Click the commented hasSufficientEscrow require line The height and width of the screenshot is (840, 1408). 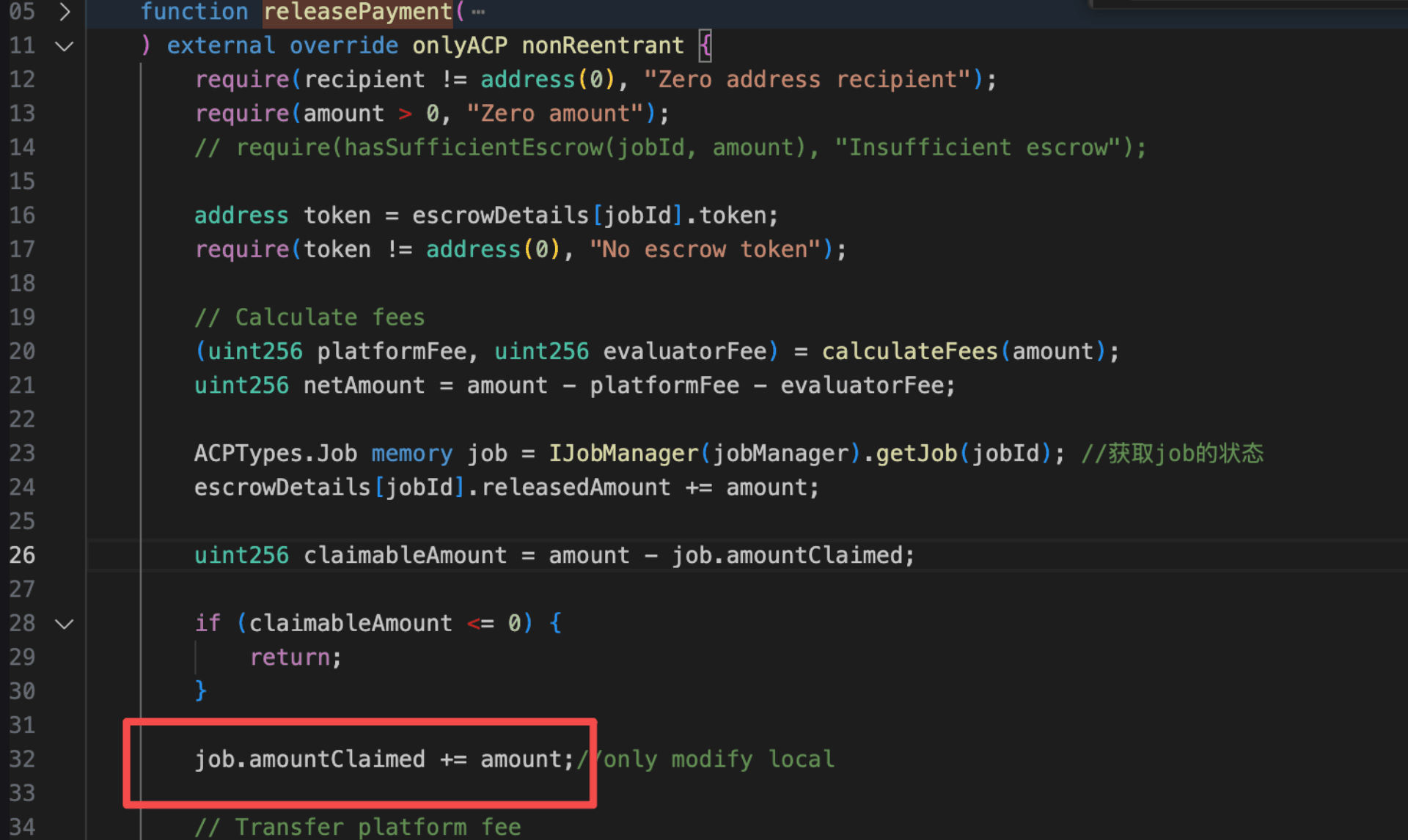pyautogui.click(x=669, y=148)
